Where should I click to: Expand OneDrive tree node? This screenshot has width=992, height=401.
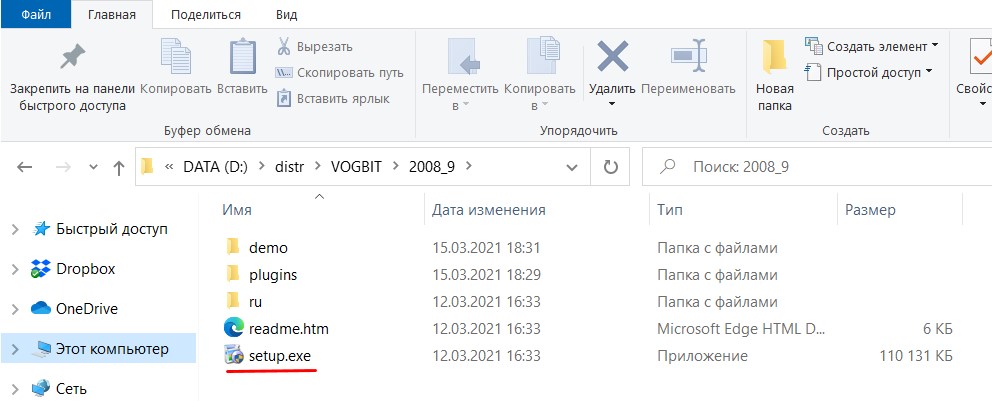tap(15, 309)
